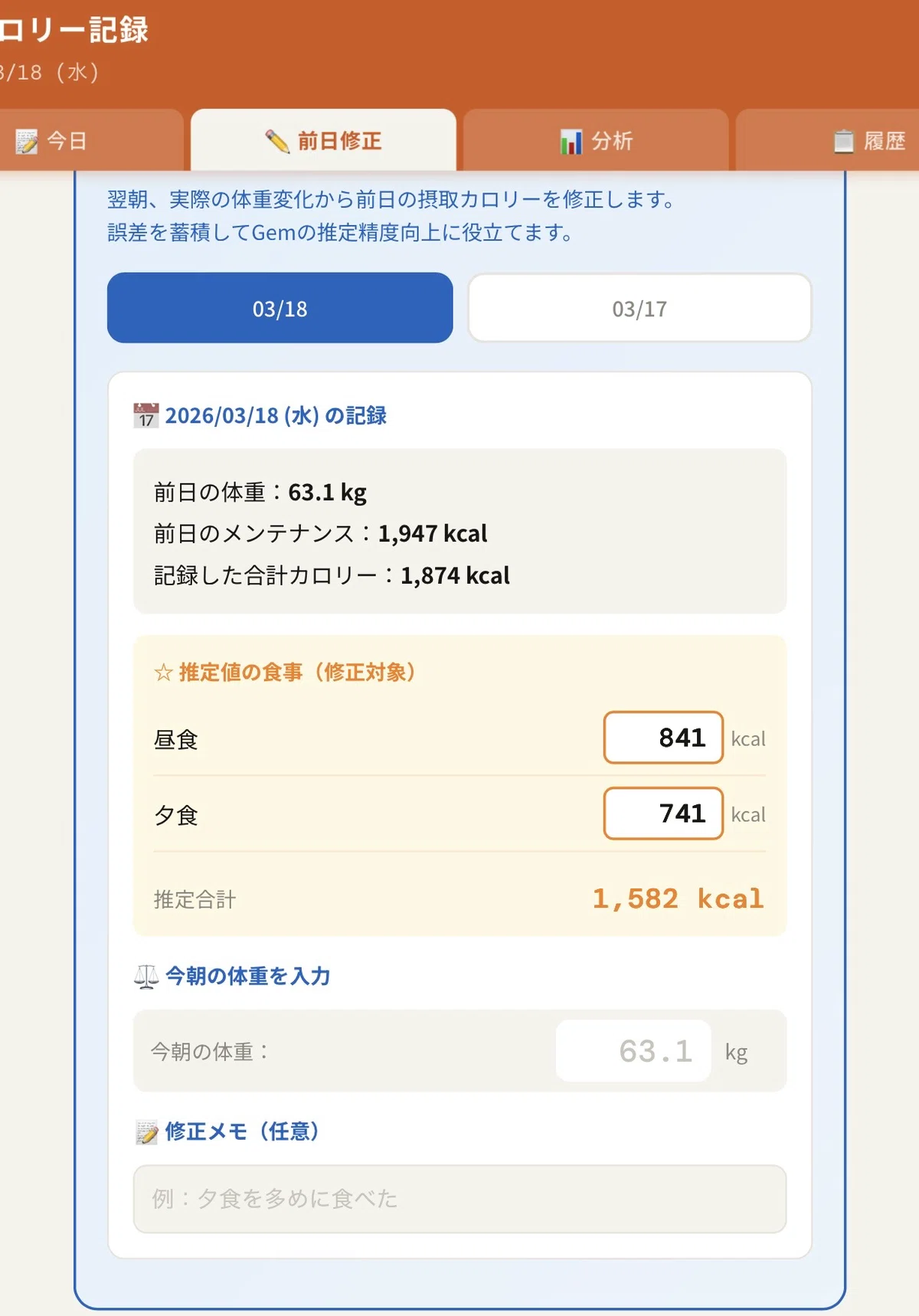This screenshot has height=1316, width=919.
Task: Click the star icon beside 推定値の食事
Action: coord(163,673)
